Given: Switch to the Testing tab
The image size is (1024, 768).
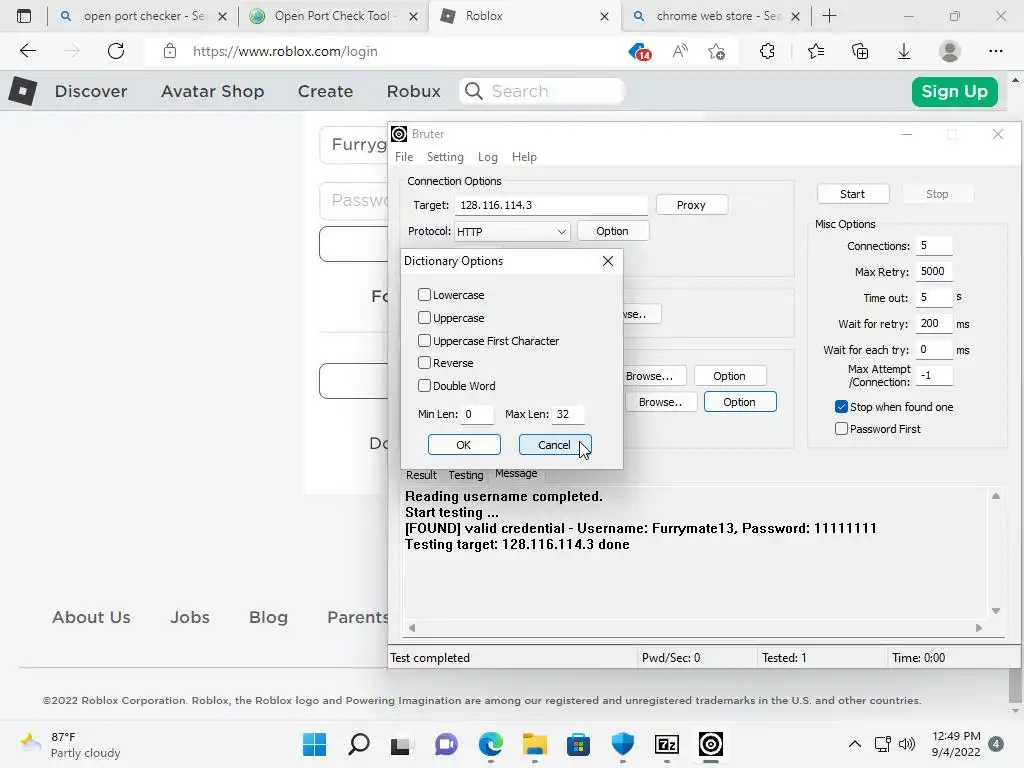Looking at the screenshot, I should coord(466,475).
